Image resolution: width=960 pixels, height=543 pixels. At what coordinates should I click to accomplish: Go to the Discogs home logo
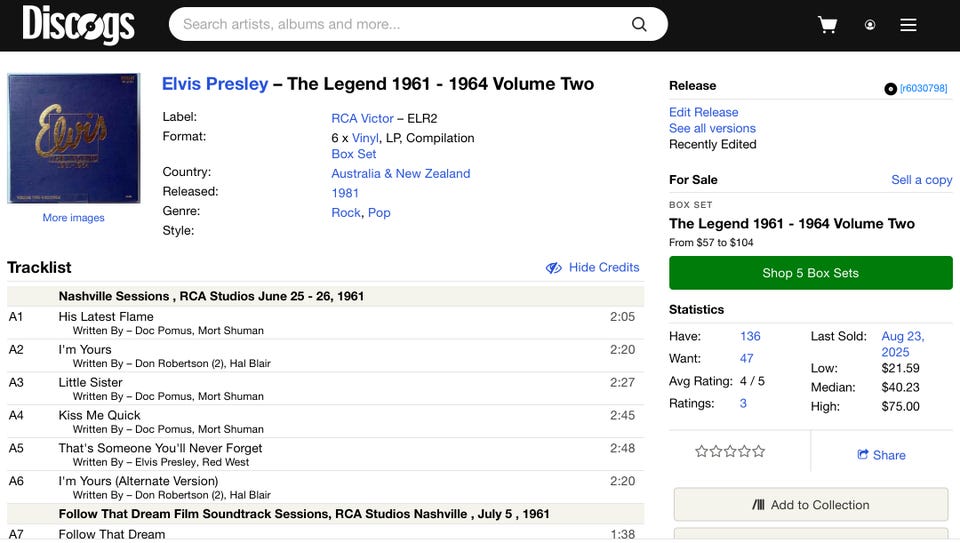click(x=78, y=24)
